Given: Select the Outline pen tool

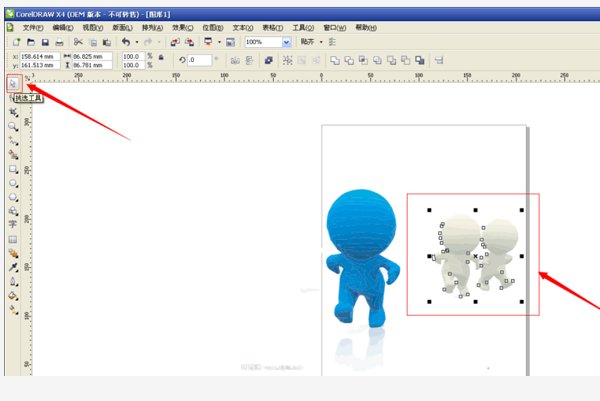Looking at the screenshot, I should [x=13, y=282].
